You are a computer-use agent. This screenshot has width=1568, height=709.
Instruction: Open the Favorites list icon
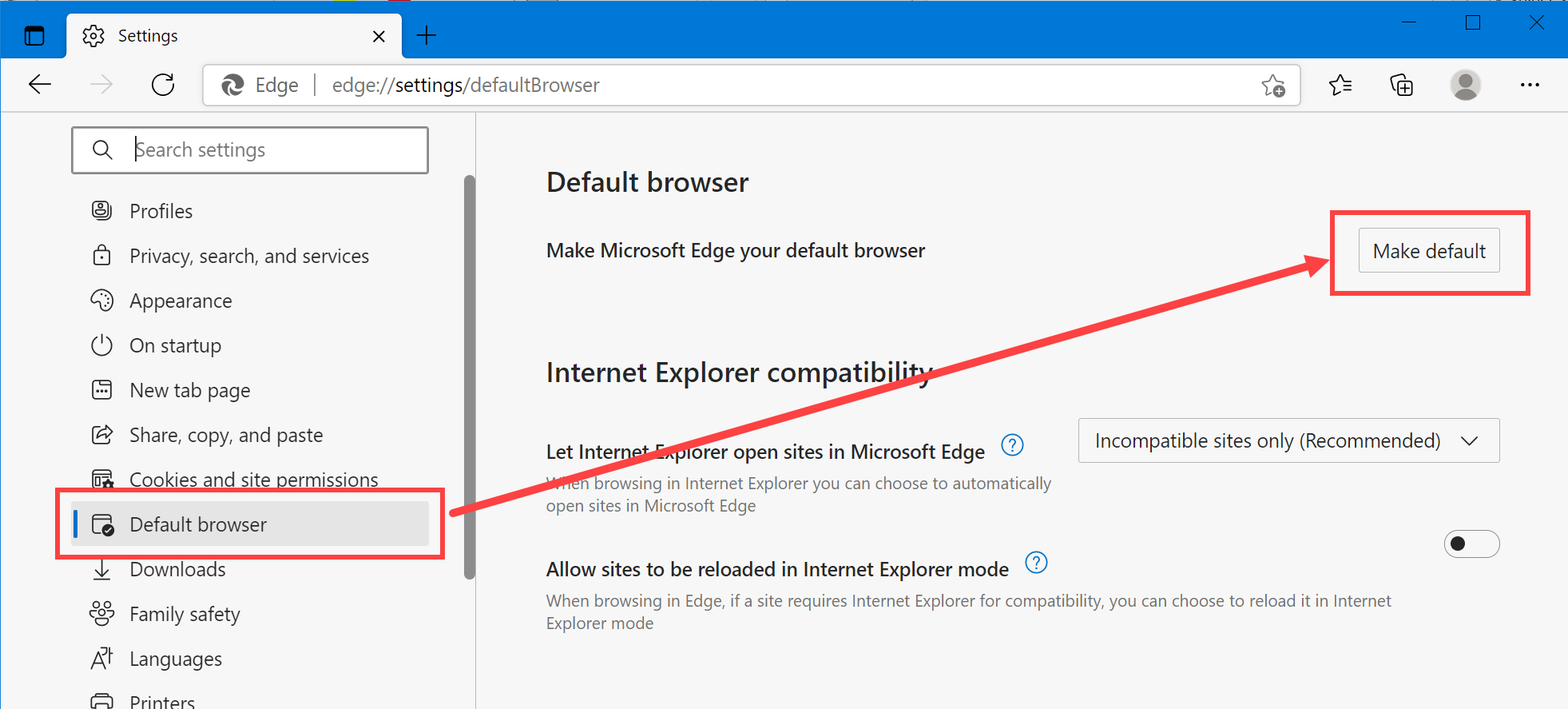1340,85
